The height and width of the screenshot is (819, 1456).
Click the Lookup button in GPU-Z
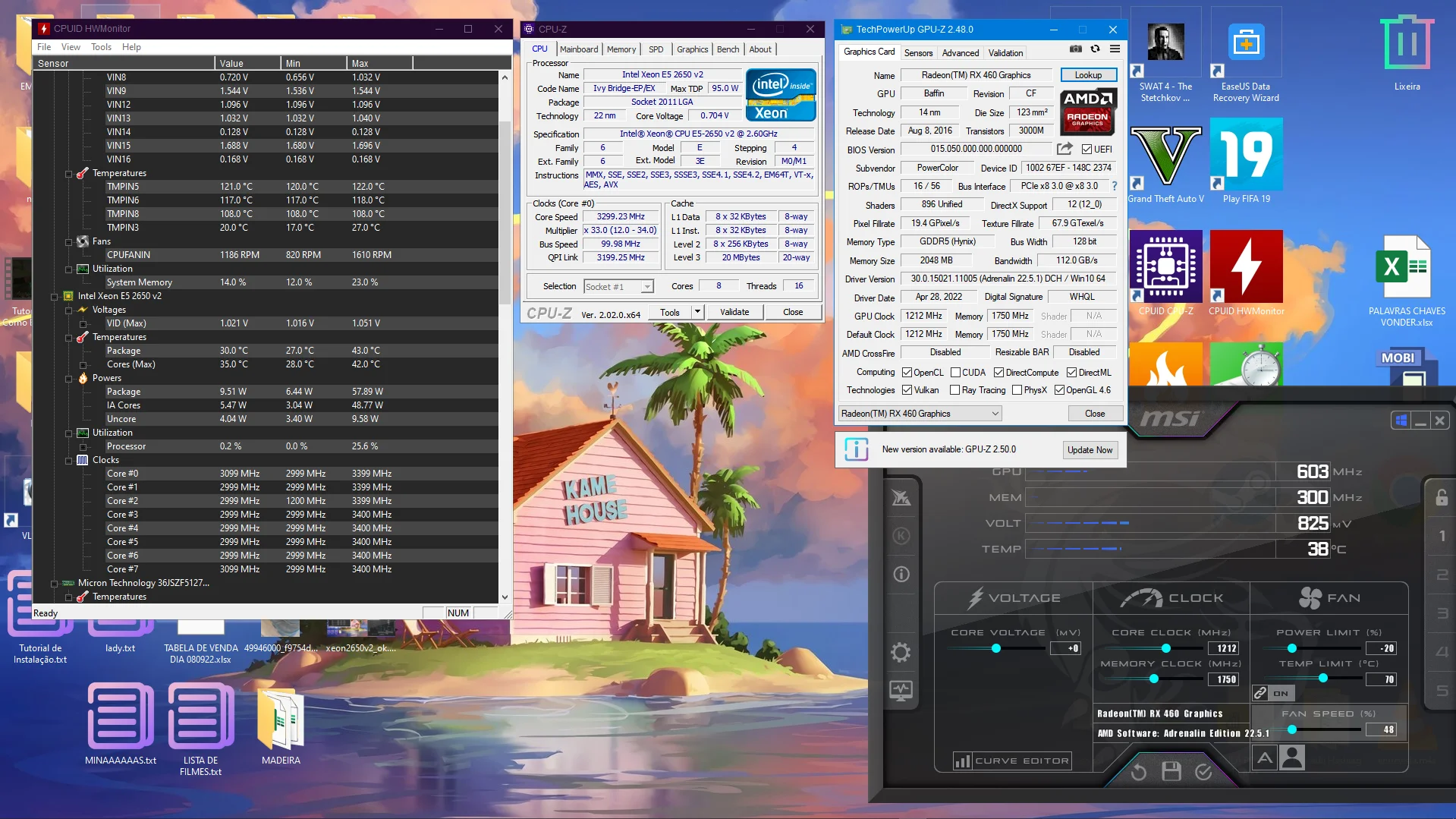[1087, 75]
